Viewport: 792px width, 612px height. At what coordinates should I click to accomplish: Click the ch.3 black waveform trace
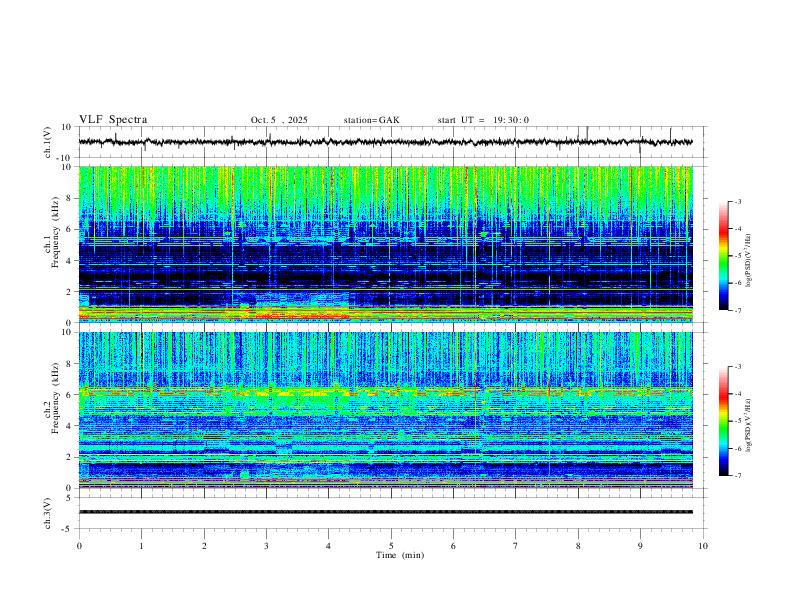pos(385,512)
